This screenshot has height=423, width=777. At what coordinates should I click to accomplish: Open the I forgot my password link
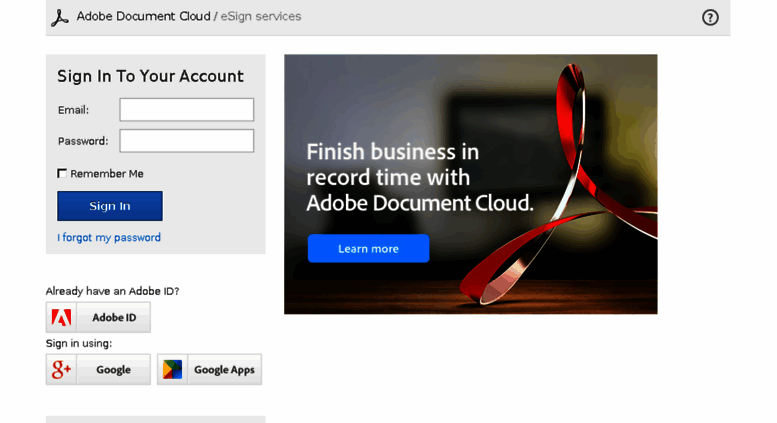coord(109,238)
